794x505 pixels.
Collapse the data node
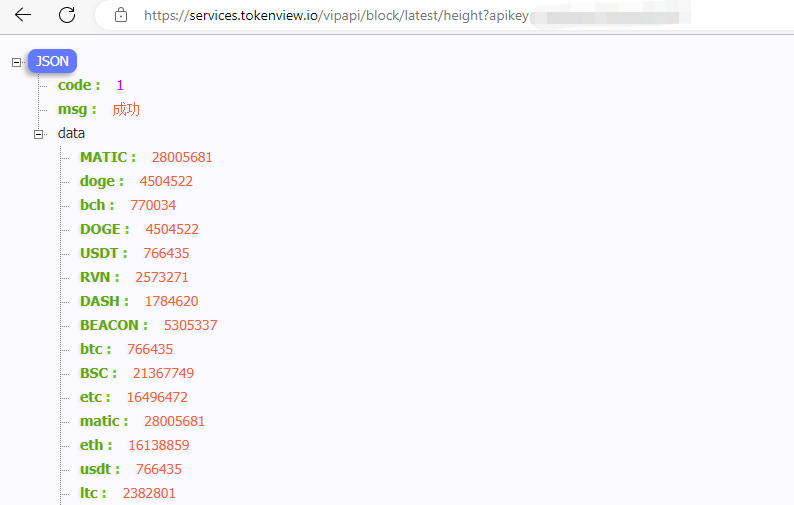pos(38,134)
